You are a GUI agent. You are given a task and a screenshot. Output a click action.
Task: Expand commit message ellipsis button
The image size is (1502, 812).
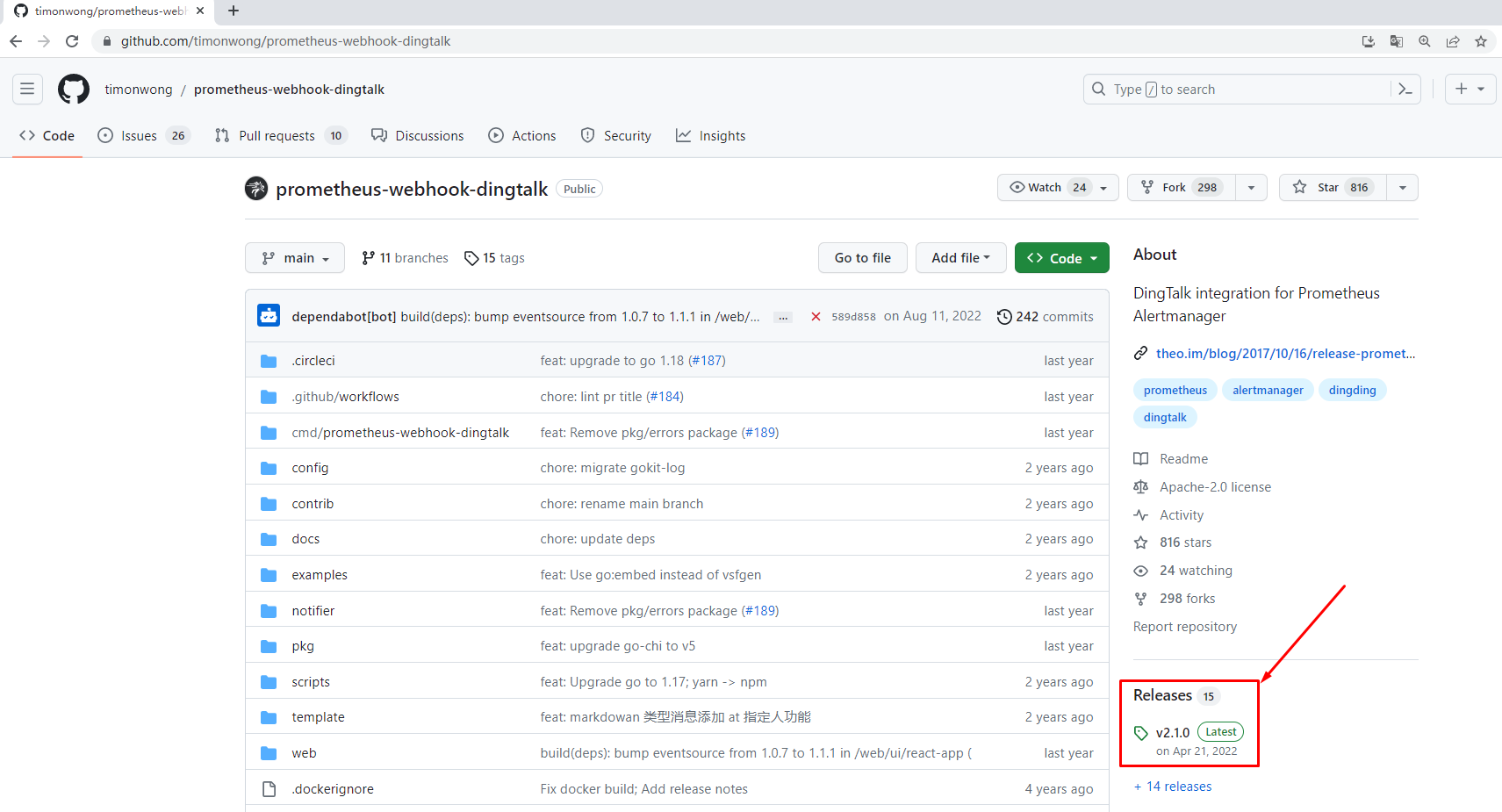click(x=783, y=318)
